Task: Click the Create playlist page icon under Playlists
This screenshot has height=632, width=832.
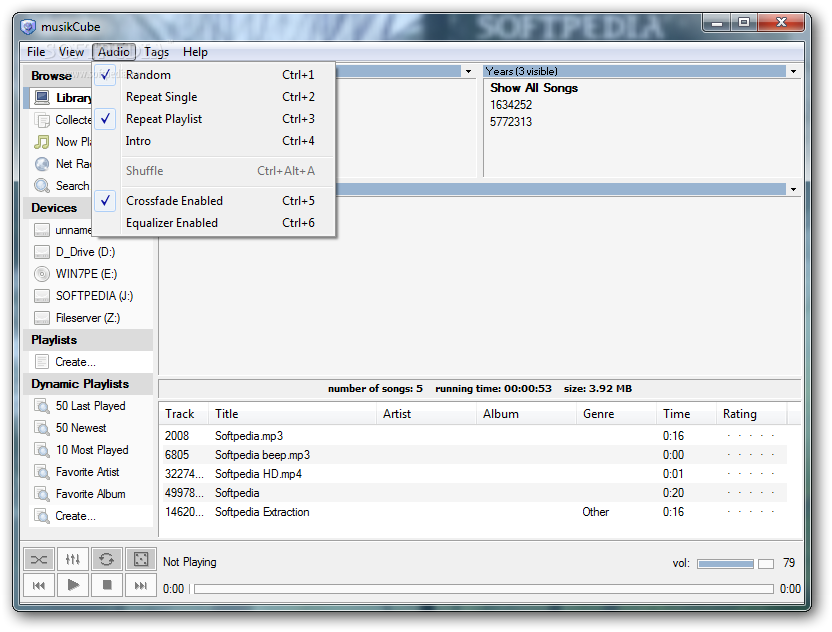Action: click(x=42, y=361)
